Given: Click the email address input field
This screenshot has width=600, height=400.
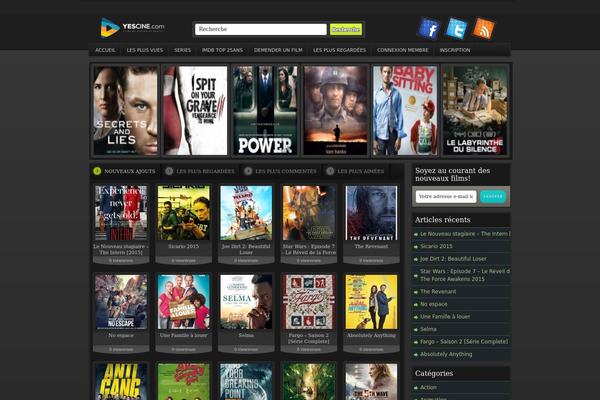Looking at the screenshot, I should click(x=446, y=196).
